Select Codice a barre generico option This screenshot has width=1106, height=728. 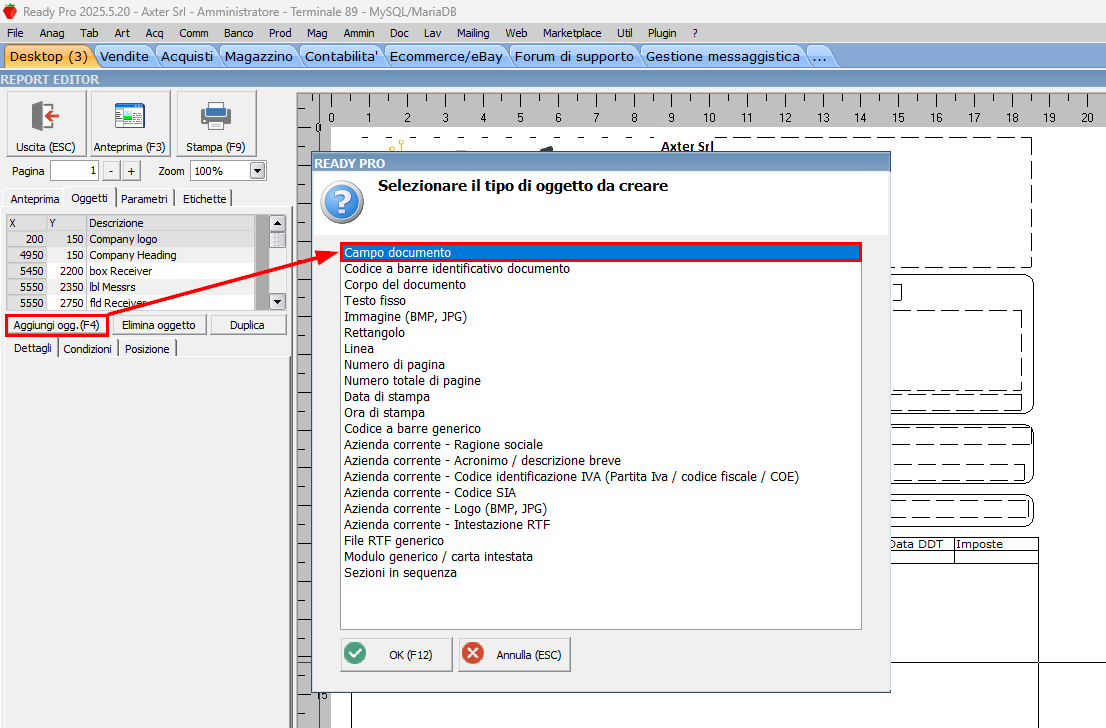pyautogui.click(x=601, y=429)
